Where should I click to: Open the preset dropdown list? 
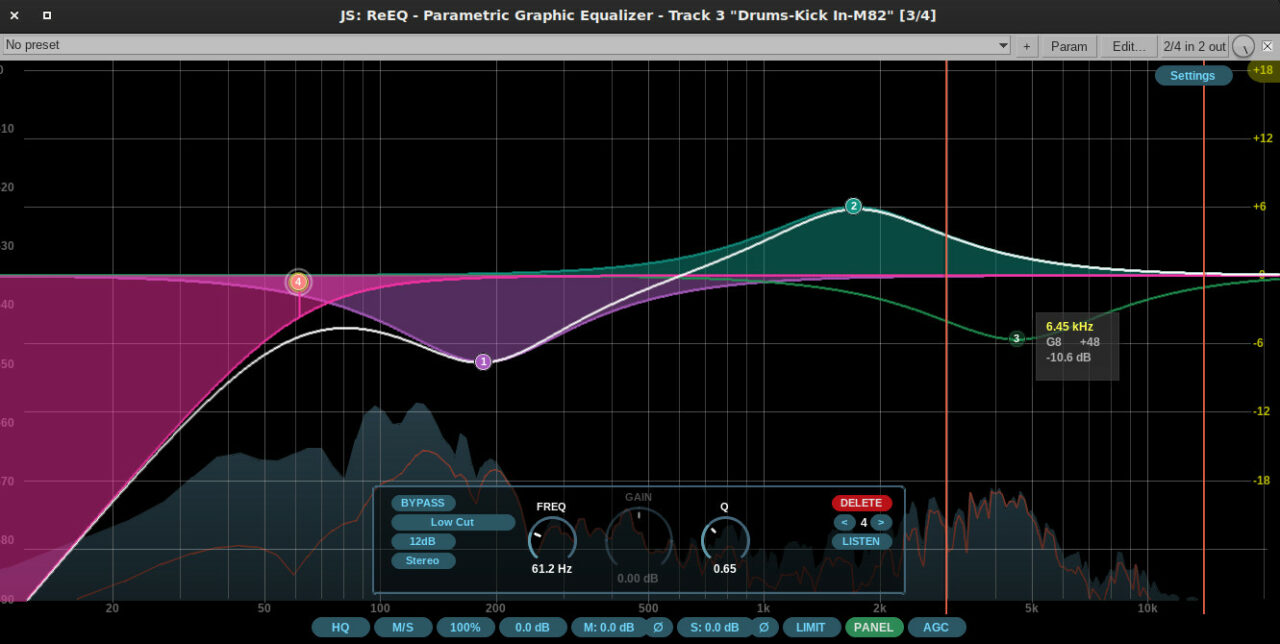[x=1003, y=47]
